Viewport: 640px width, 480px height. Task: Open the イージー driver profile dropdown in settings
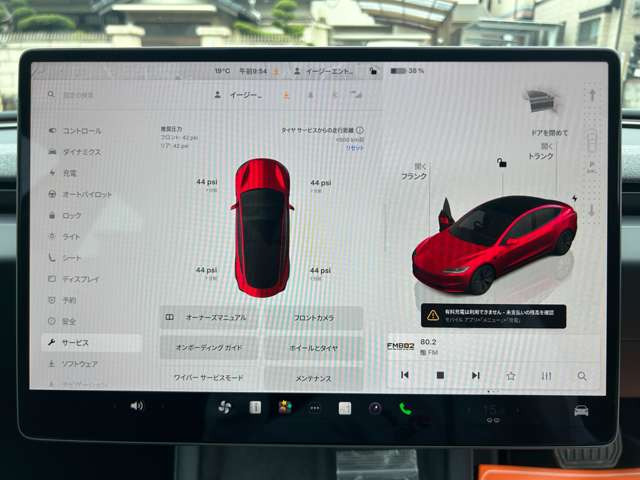[x=239, y=95]
